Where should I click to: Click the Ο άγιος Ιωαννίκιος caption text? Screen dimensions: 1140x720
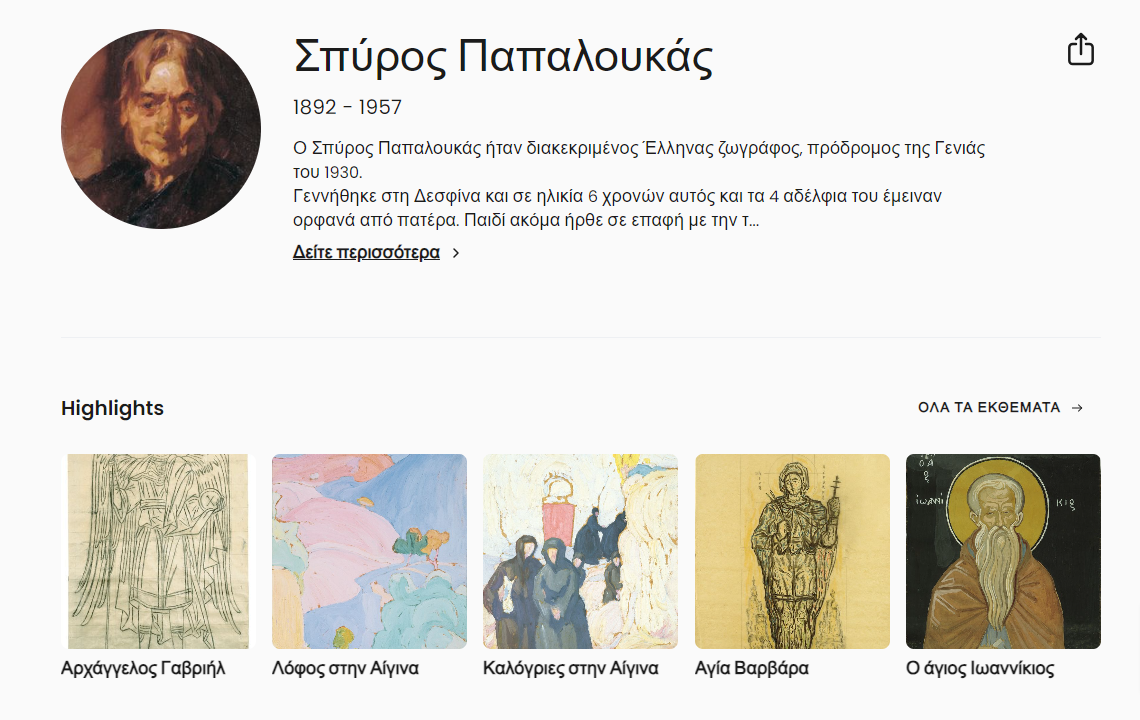click(980, 668)
